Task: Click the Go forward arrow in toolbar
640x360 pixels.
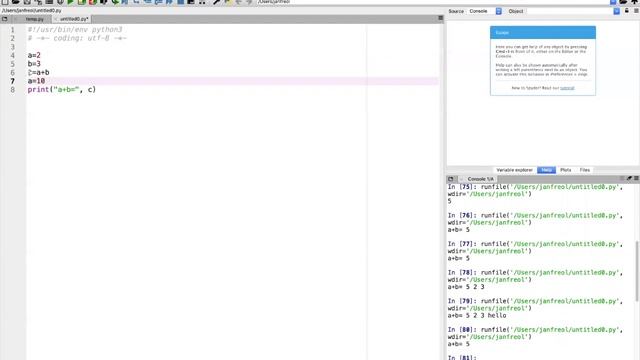Action: (x=249, y=2)
